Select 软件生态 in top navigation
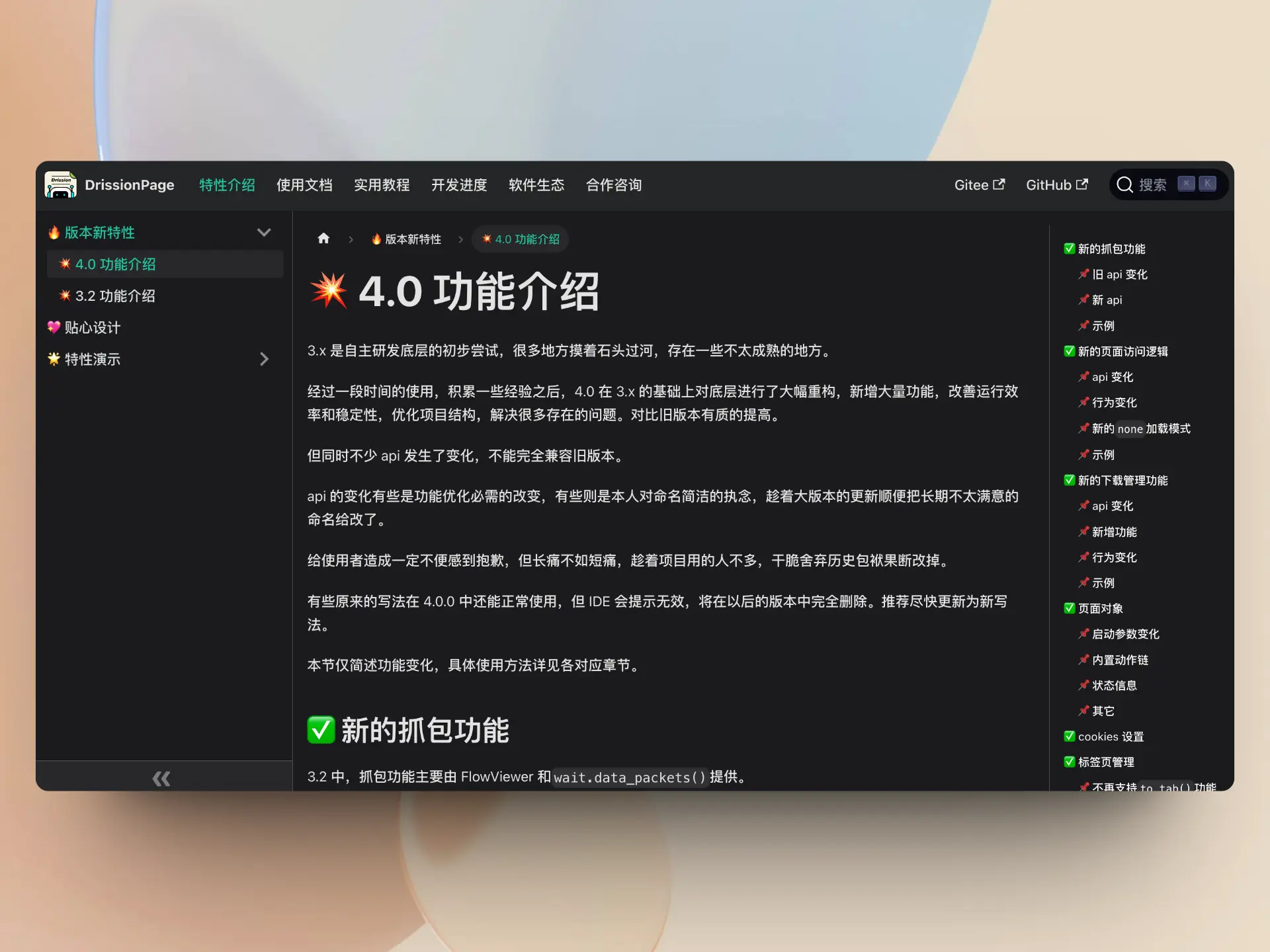Viewport: 1270px width, 952px height. 536,185
